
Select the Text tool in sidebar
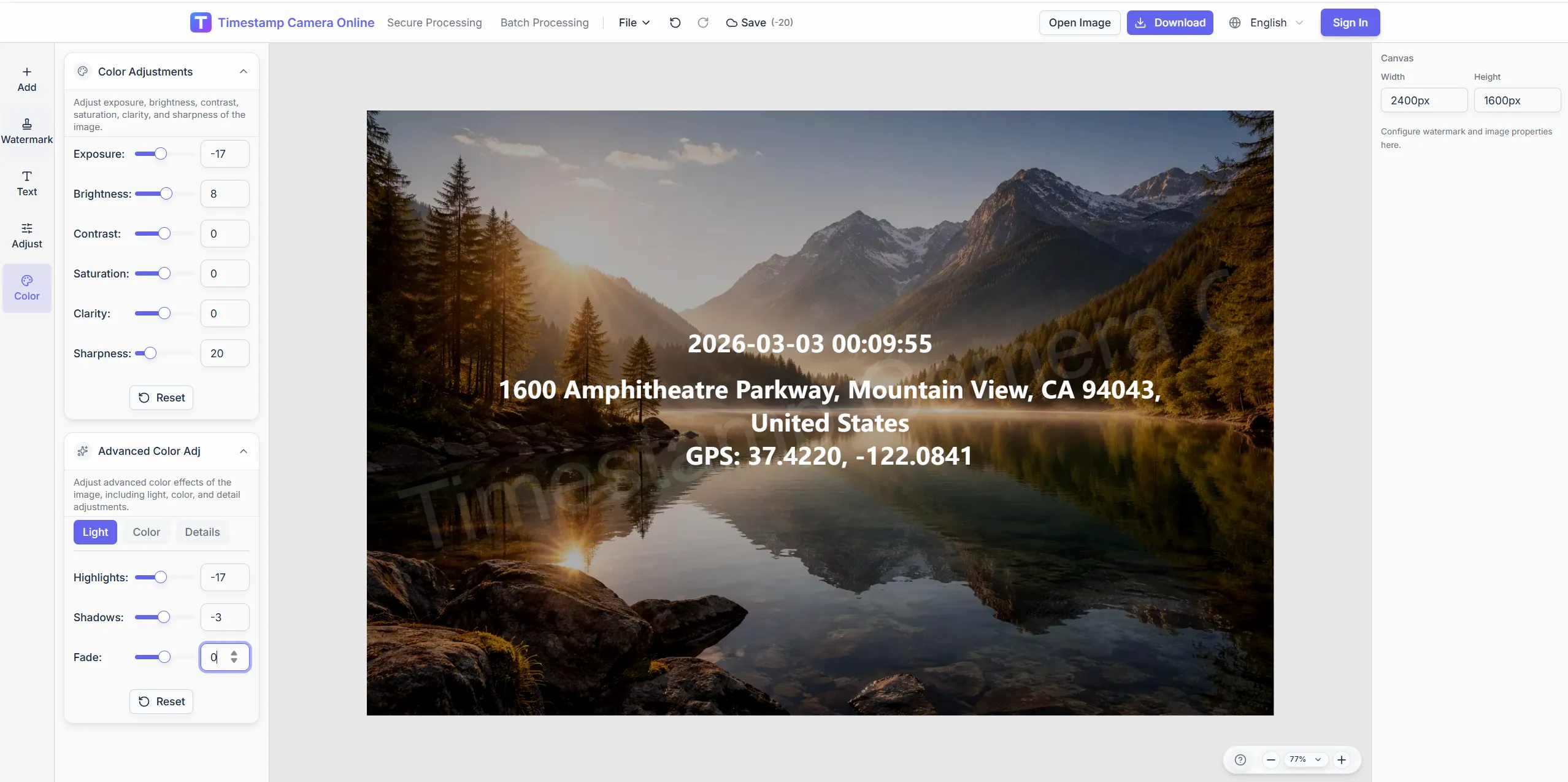pos(26,184)
